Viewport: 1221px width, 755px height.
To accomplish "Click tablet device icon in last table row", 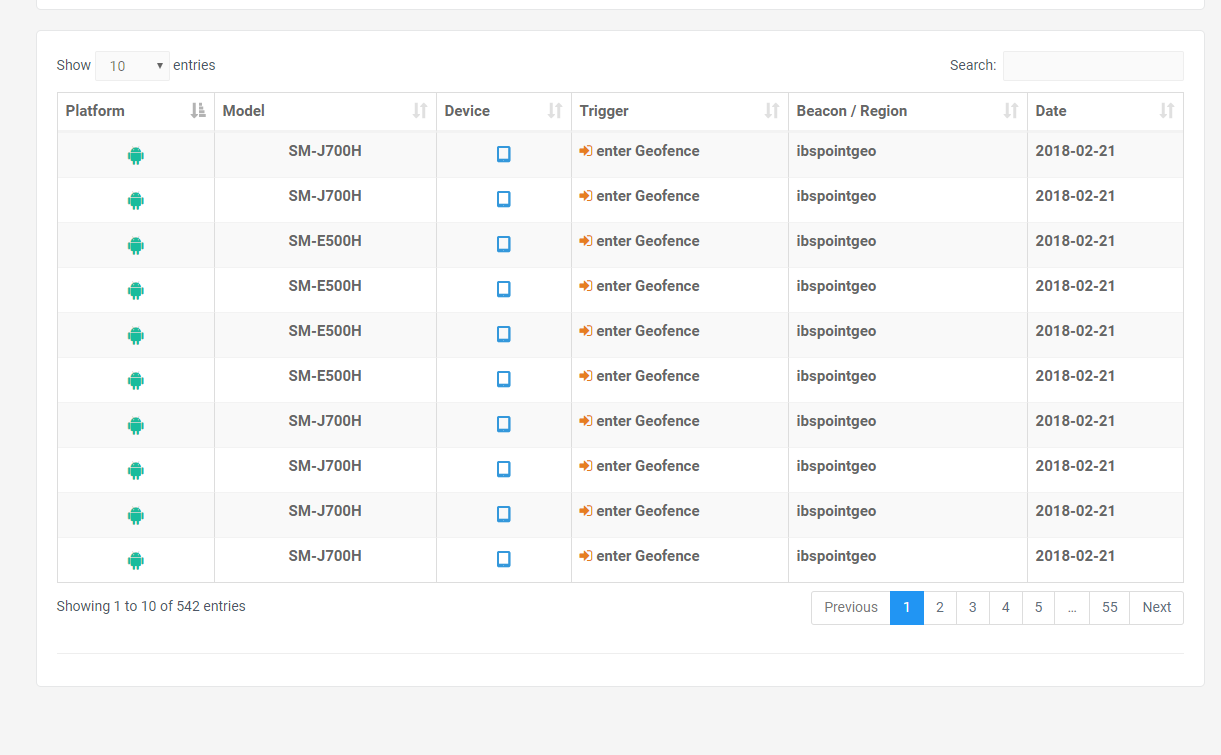I will pos(504,559).
